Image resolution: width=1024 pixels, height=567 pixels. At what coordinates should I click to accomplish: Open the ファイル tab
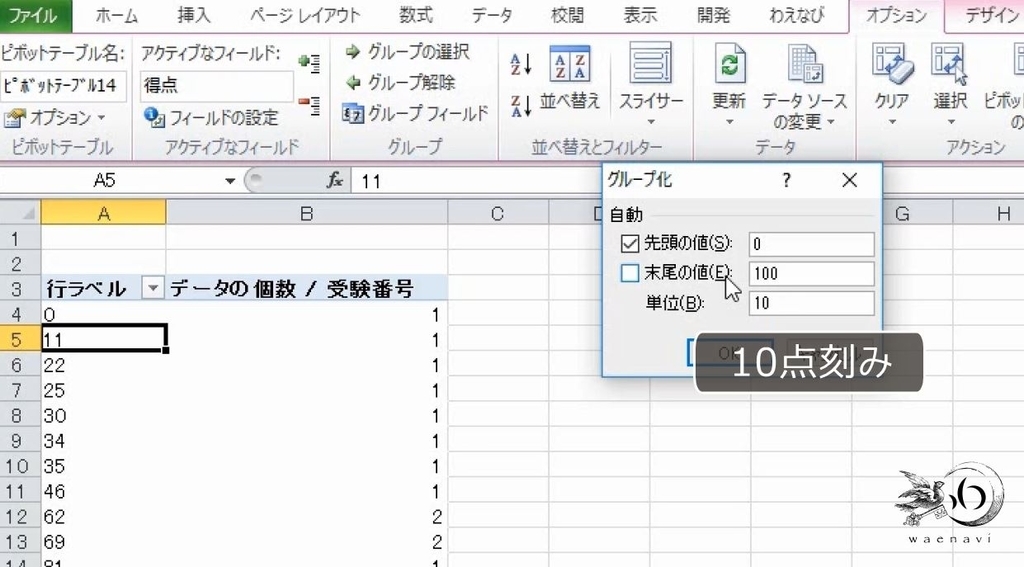pyautogui.click(x=34, y=16)
